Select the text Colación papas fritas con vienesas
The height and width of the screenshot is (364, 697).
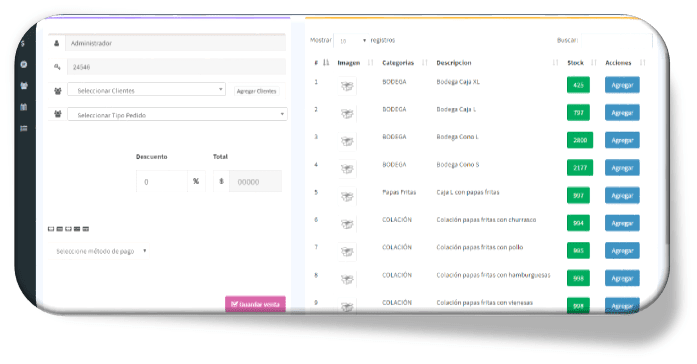click(x=485, y=303)
